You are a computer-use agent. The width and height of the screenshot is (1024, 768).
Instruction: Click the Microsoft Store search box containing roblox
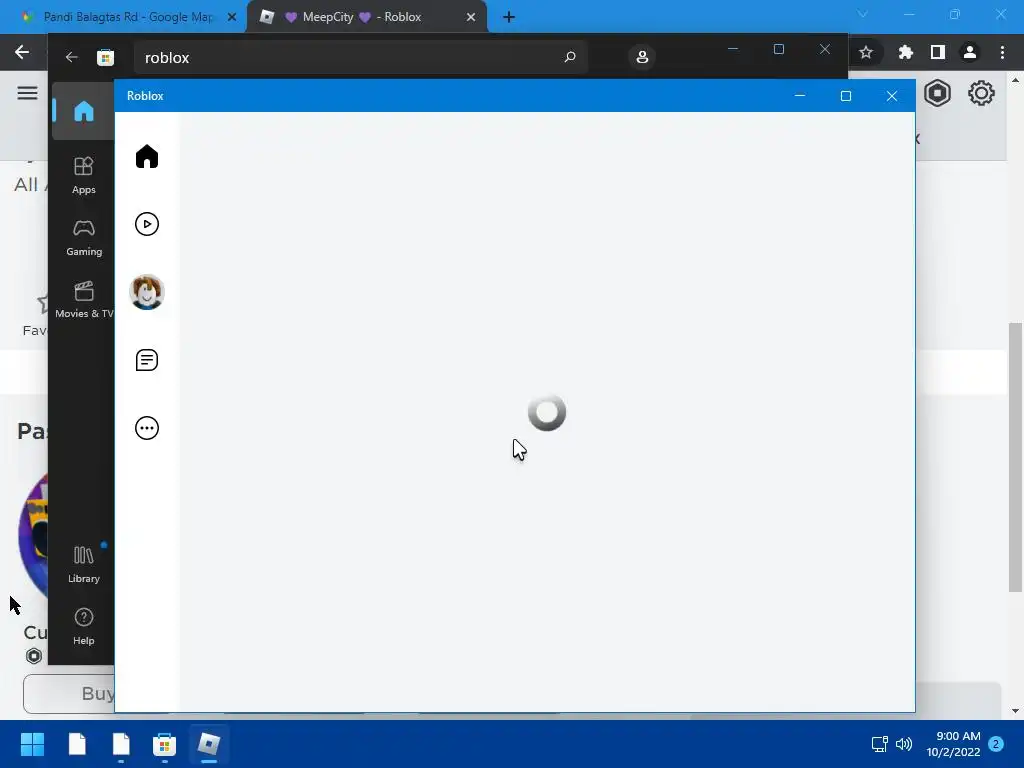pyautogui.click(x=360, y=57)
